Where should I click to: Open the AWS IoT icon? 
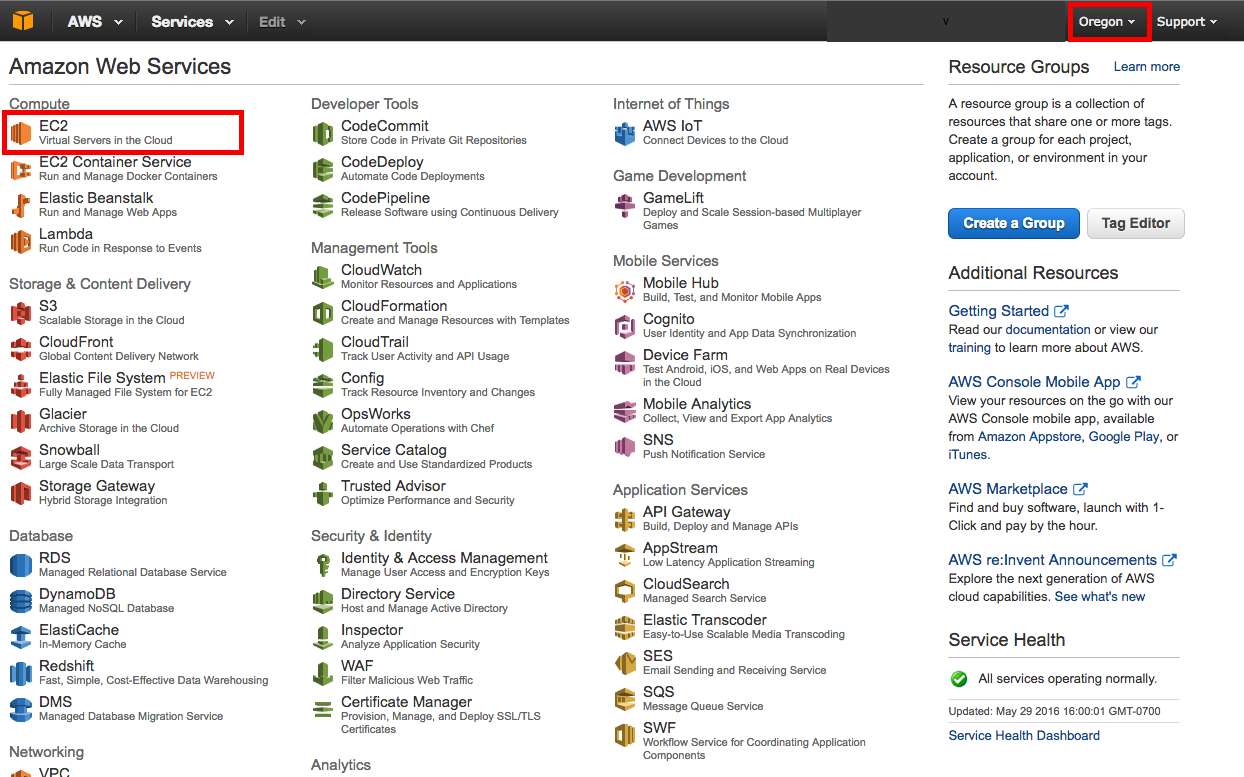coord(625,133)
